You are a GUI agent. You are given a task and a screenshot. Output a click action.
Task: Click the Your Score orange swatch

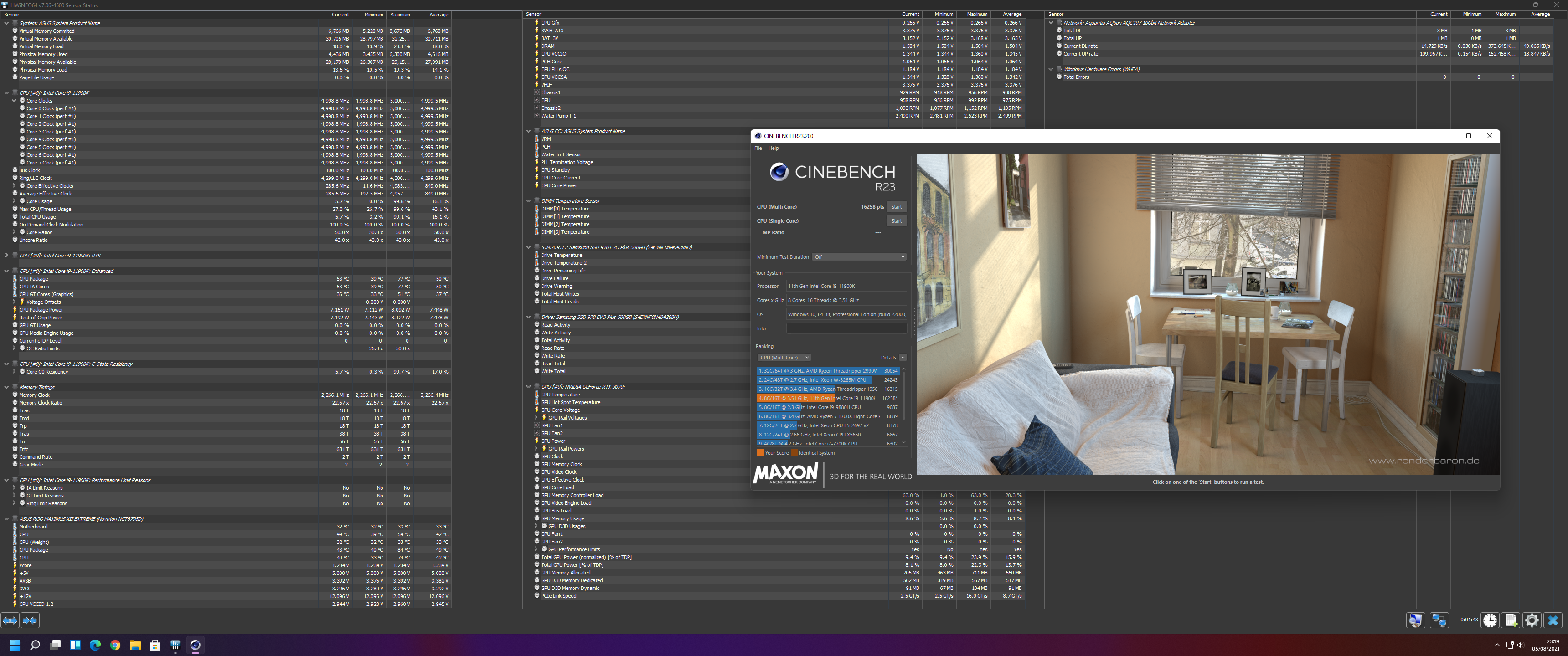tap(760, 453)
